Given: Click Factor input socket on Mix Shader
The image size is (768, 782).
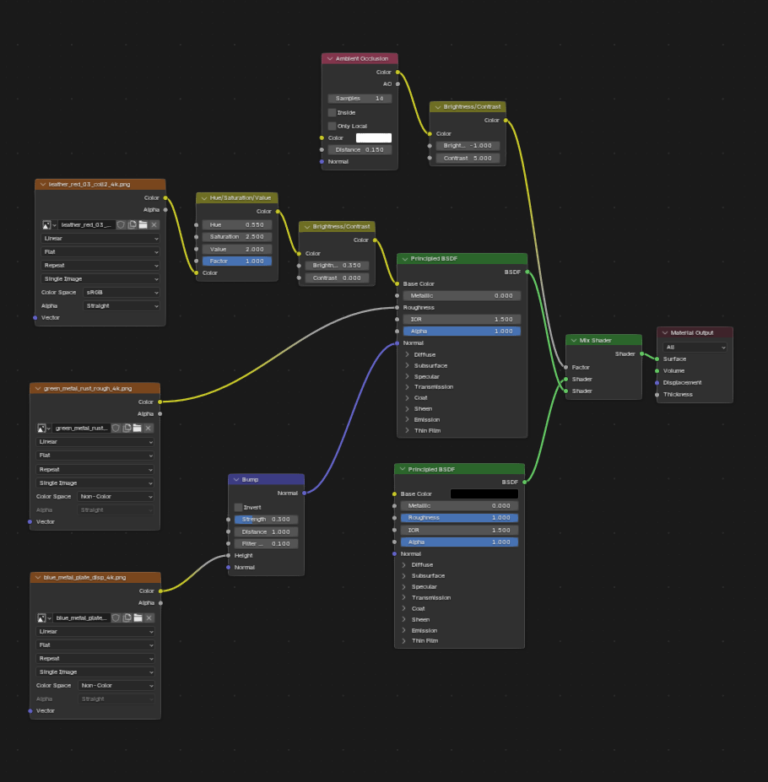Looking at the screenshot, I should 566,367.
